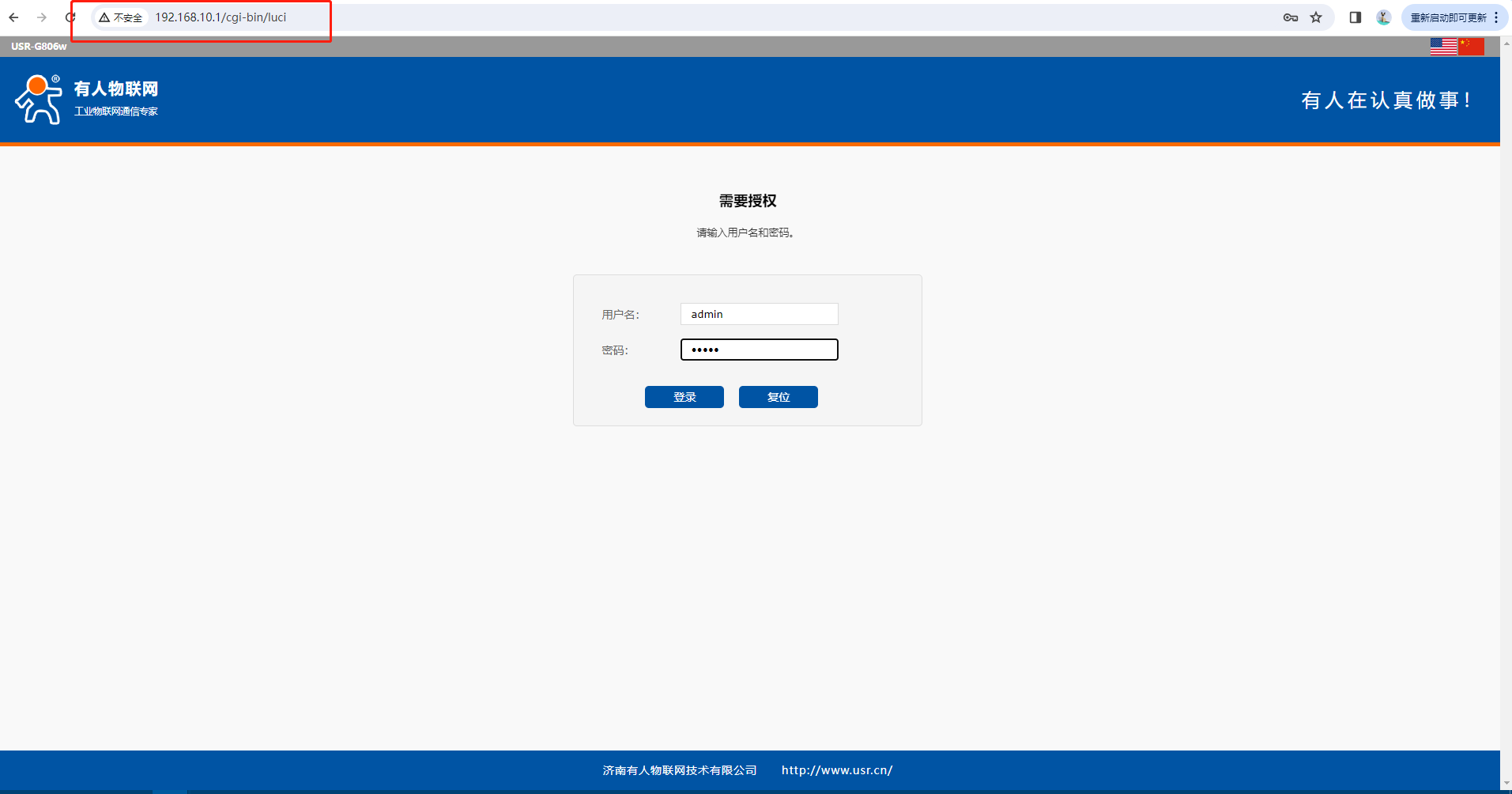The width and height of the screenshot is (1512, 794).
Task: Switch language using the US flag
Action: point(1443,47)
